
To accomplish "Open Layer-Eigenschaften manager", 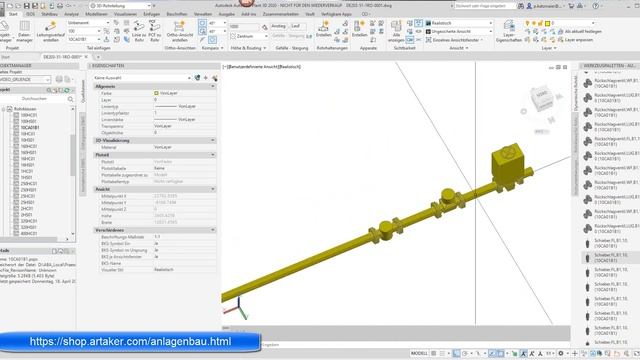I will [509, 31].
